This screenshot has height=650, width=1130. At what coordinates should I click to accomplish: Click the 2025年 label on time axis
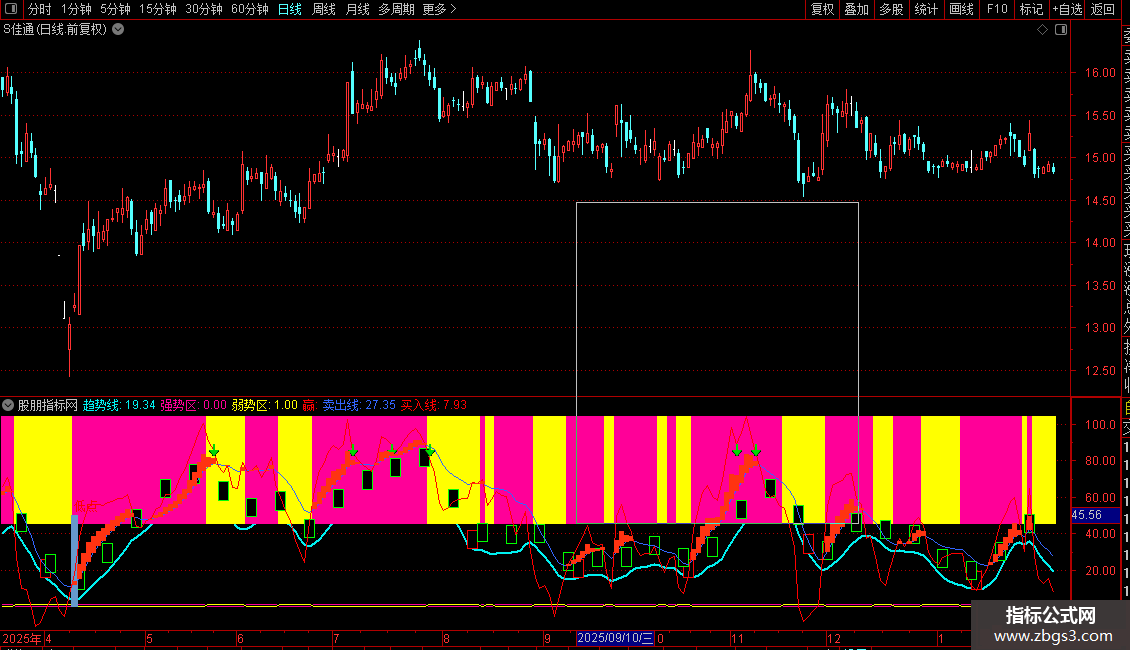[x=22, y=638]
